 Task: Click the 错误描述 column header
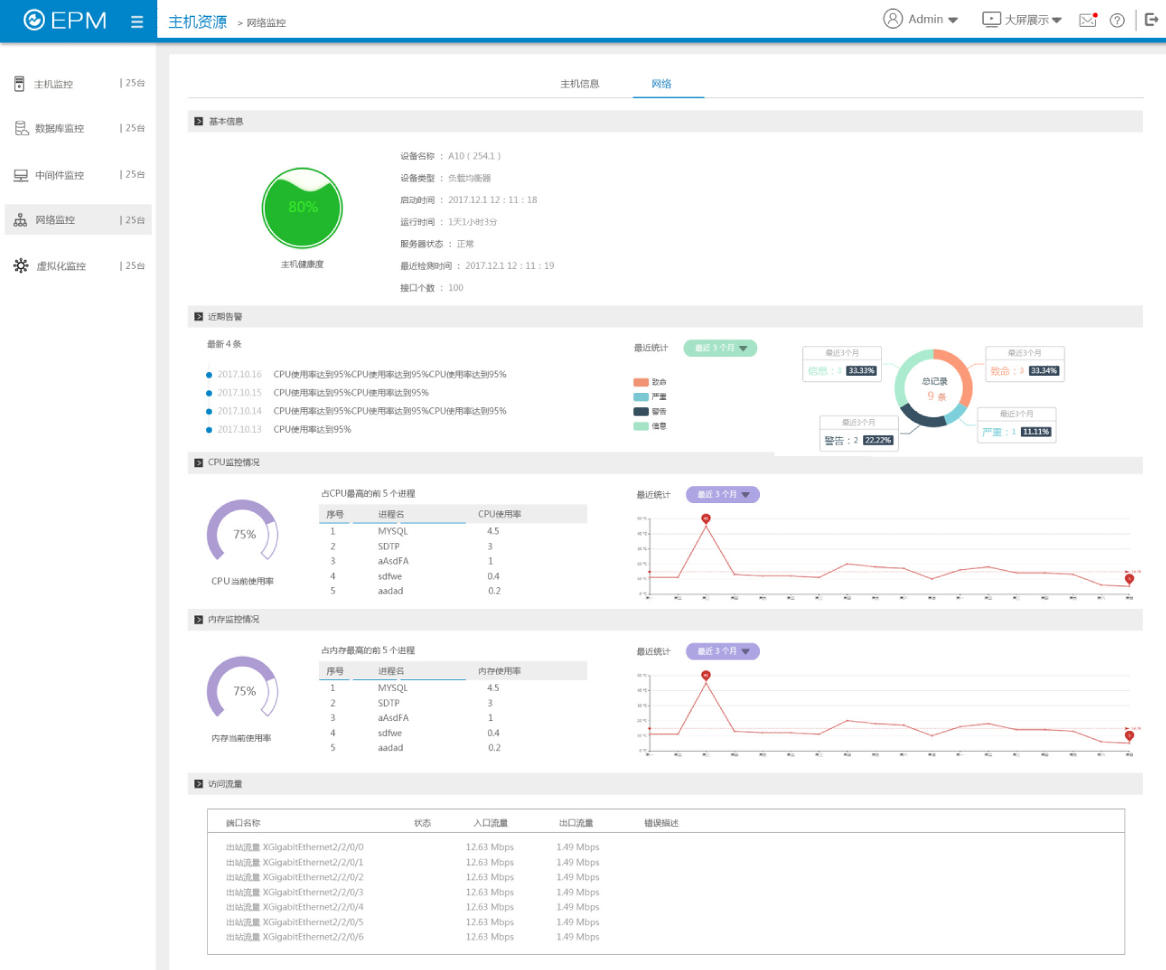click(661, 823)
